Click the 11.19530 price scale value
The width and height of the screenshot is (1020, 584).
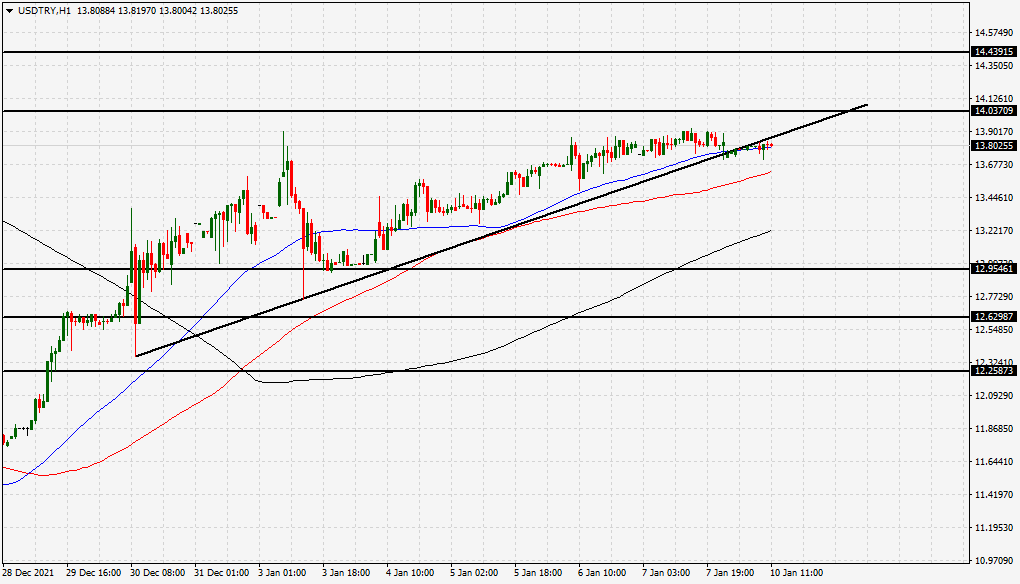coord(994,527)
